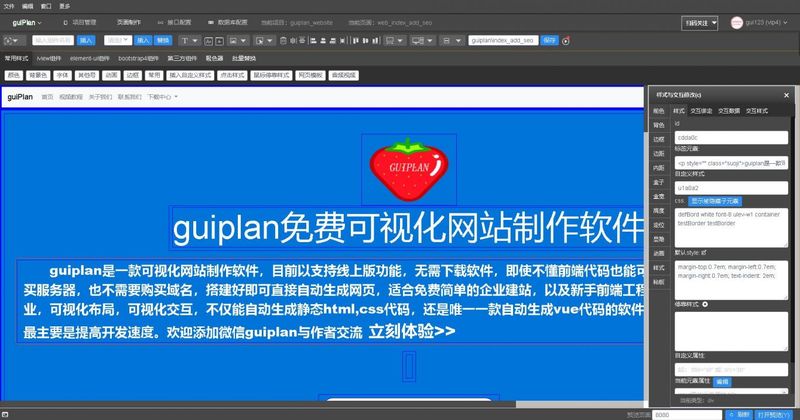The image size is (800, 420).
Task: Open the T text tool dropdown
Action: tap(189, 40)
